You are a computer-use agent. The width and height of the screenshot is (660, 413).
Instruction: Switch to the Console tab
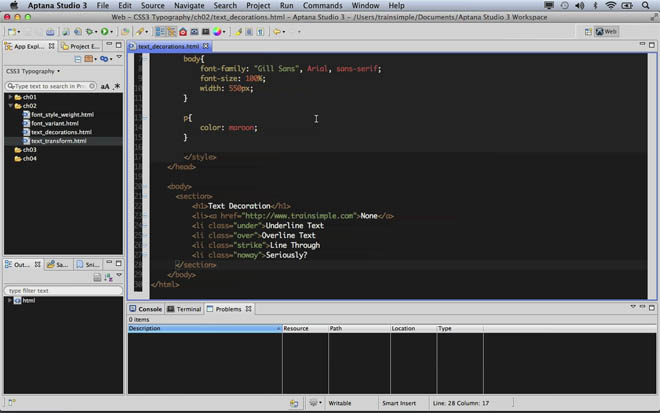point(145,309)
